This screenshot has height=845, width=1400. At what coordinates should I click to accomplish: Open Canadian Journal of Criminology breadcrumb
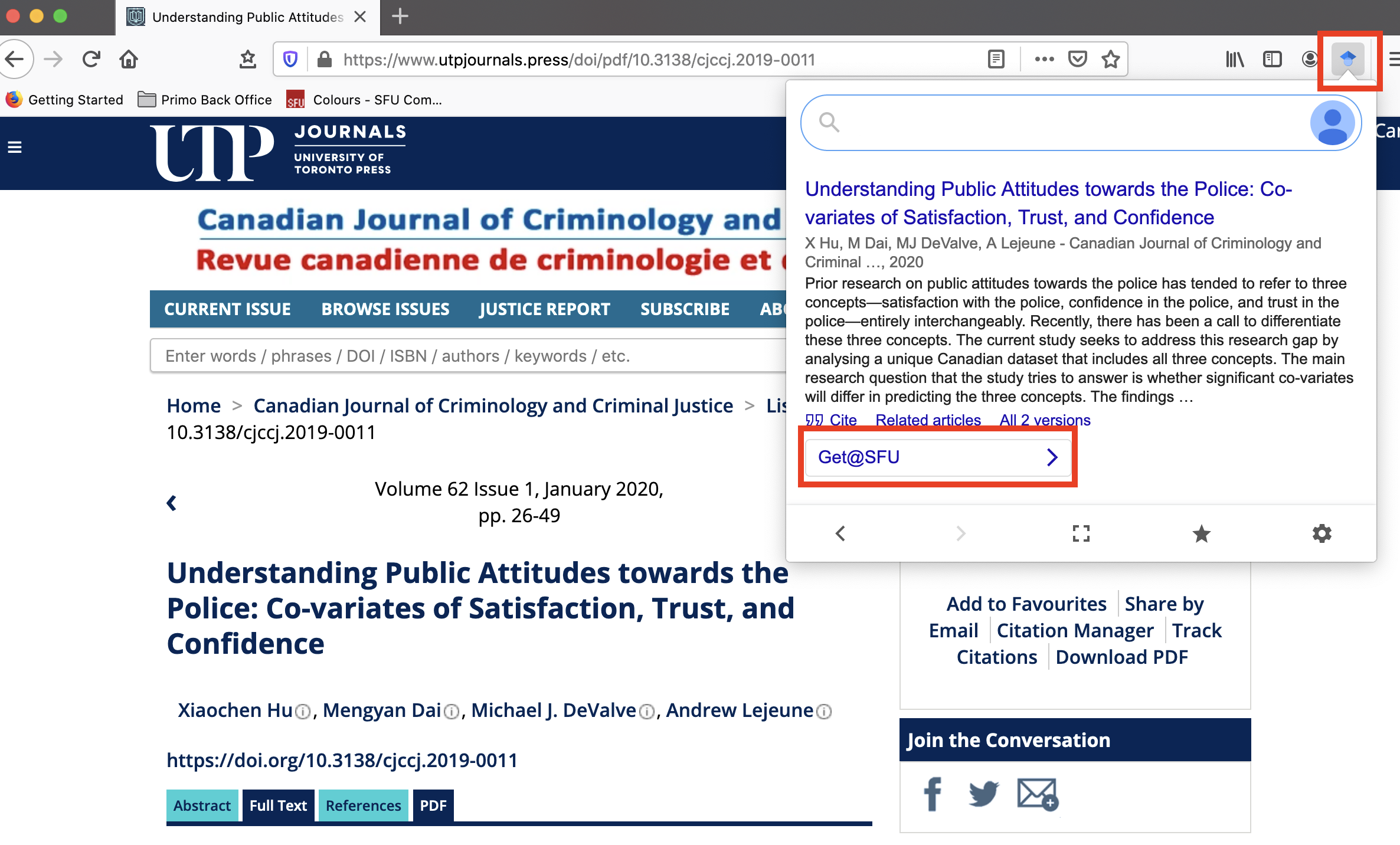[x=493, y=406]
